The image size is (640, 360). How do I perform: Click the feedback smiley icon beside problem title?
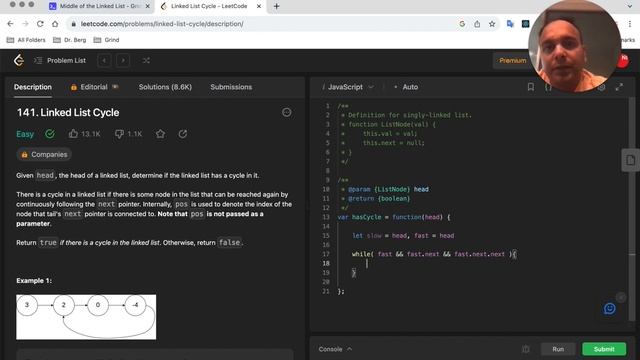click(x=287, y=112)
